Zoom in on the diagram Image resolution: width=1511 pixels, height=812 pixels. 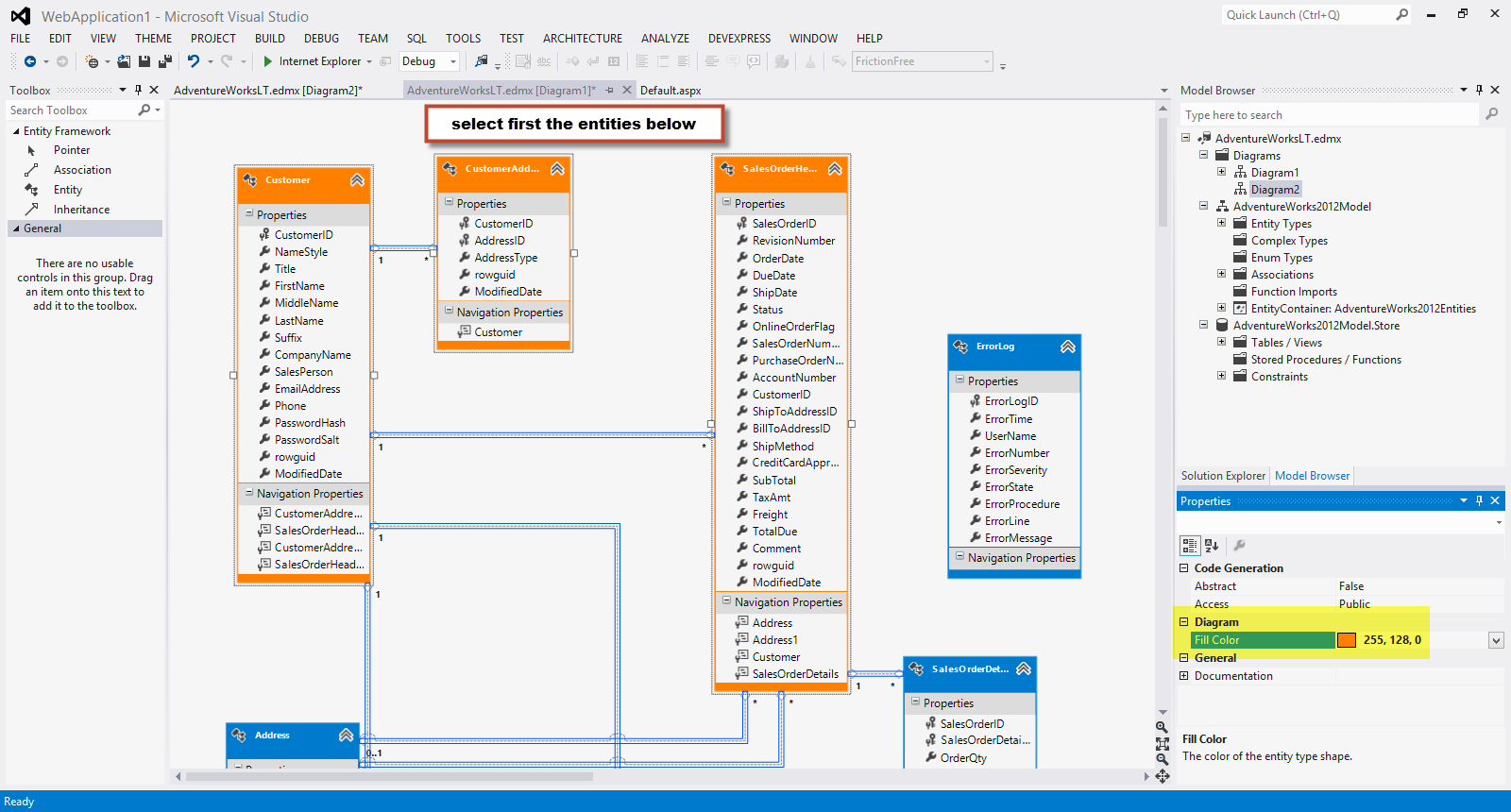coord(1163,727)
